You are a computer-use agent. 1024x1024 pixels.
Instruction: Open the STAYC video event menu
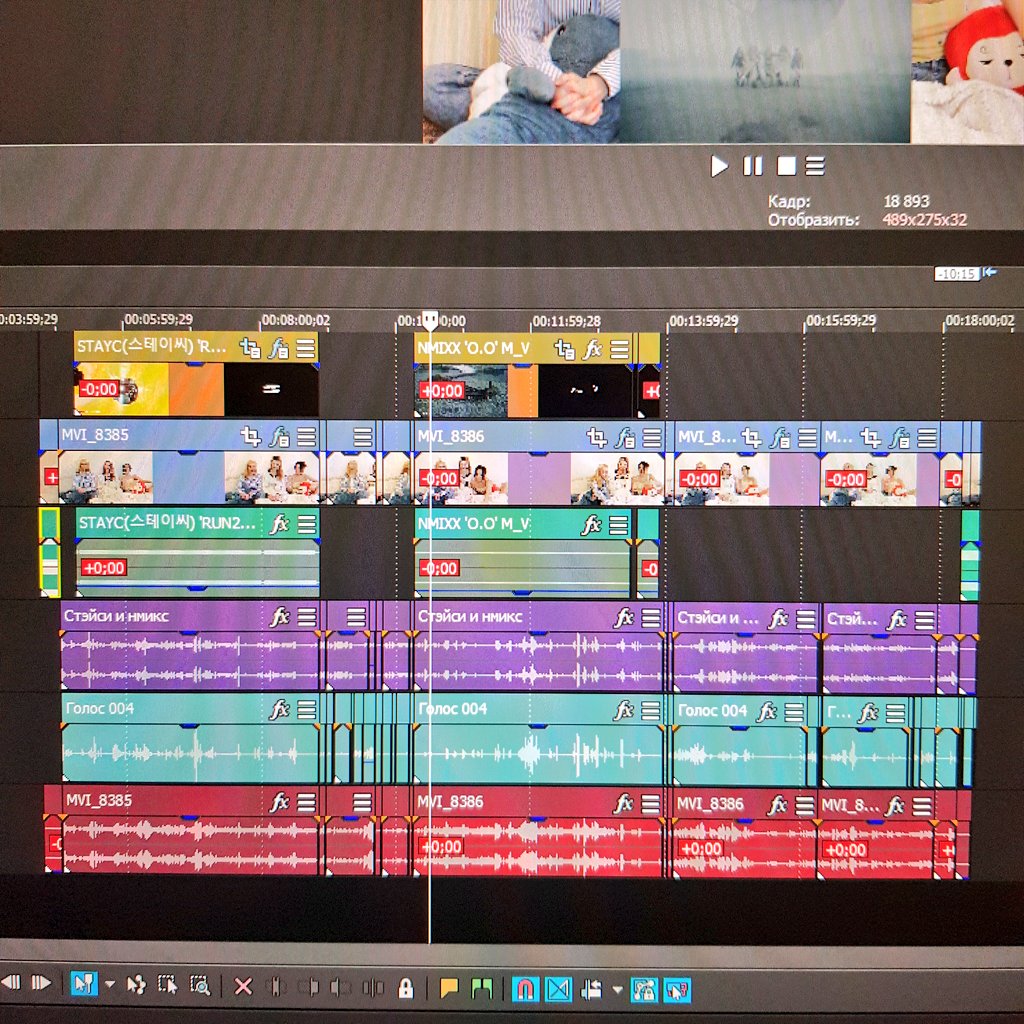(x=306, y=347)
